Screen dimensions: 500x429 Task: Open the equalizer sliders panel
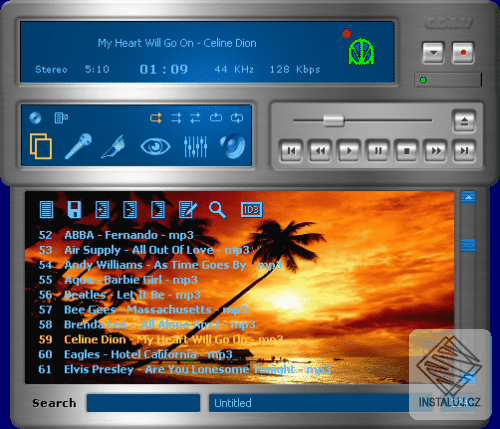(x=196, y=147)
